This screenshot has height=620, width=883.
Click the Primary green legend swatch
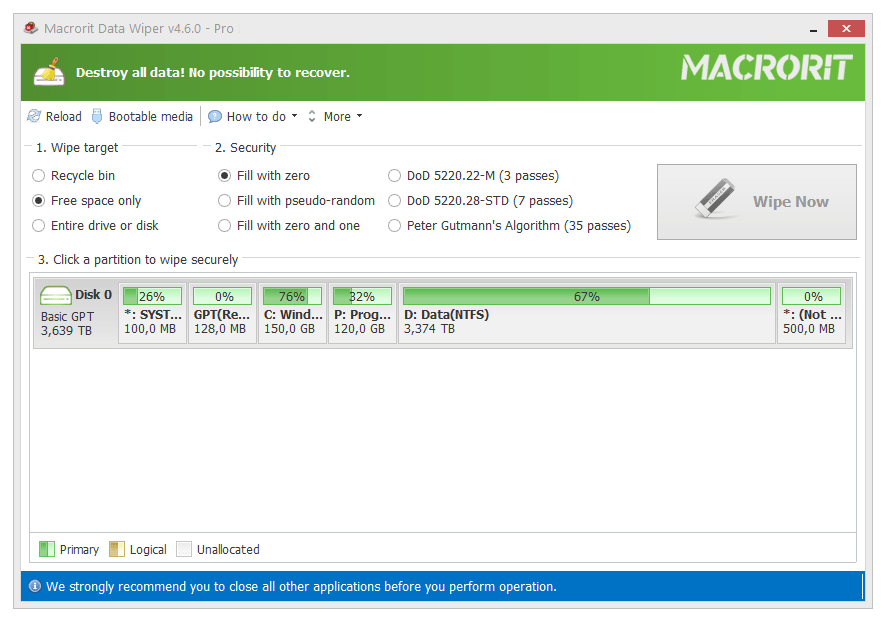[47, 549]
